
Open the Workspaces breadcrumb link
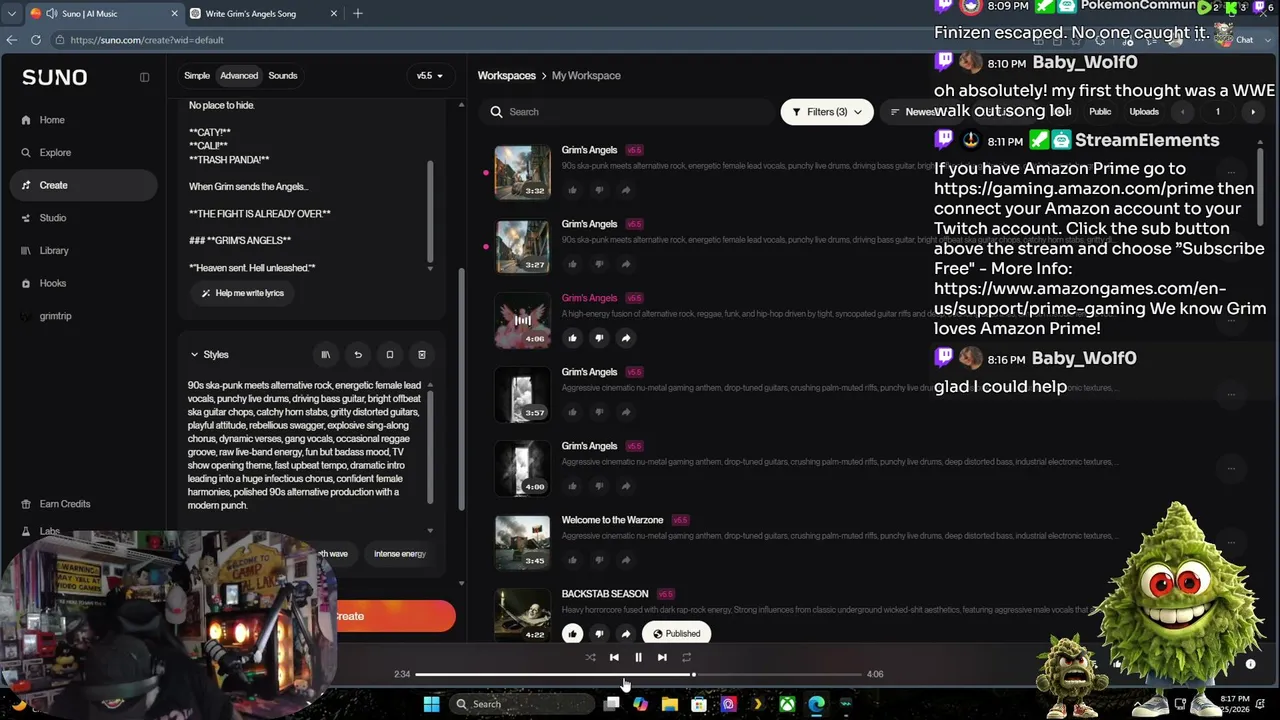pyautogui.click(x=507, y=76)
